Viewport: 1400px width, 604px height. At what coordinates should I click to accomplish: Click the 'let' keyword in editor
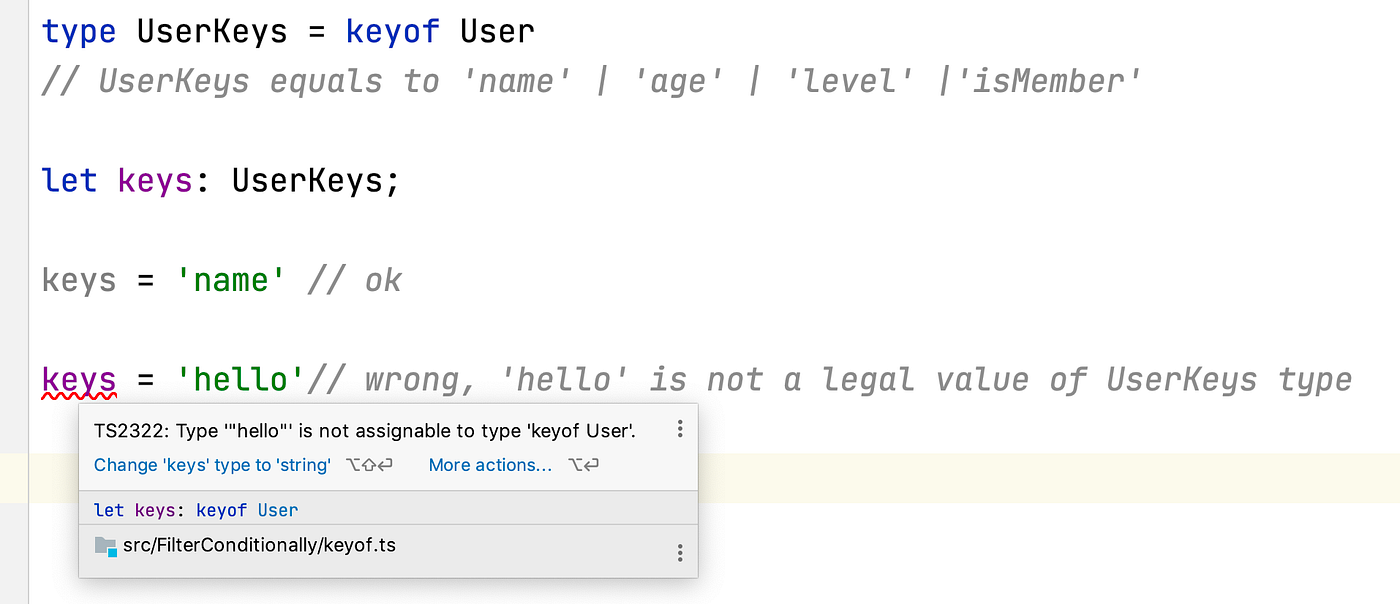(x=69, y=180)
